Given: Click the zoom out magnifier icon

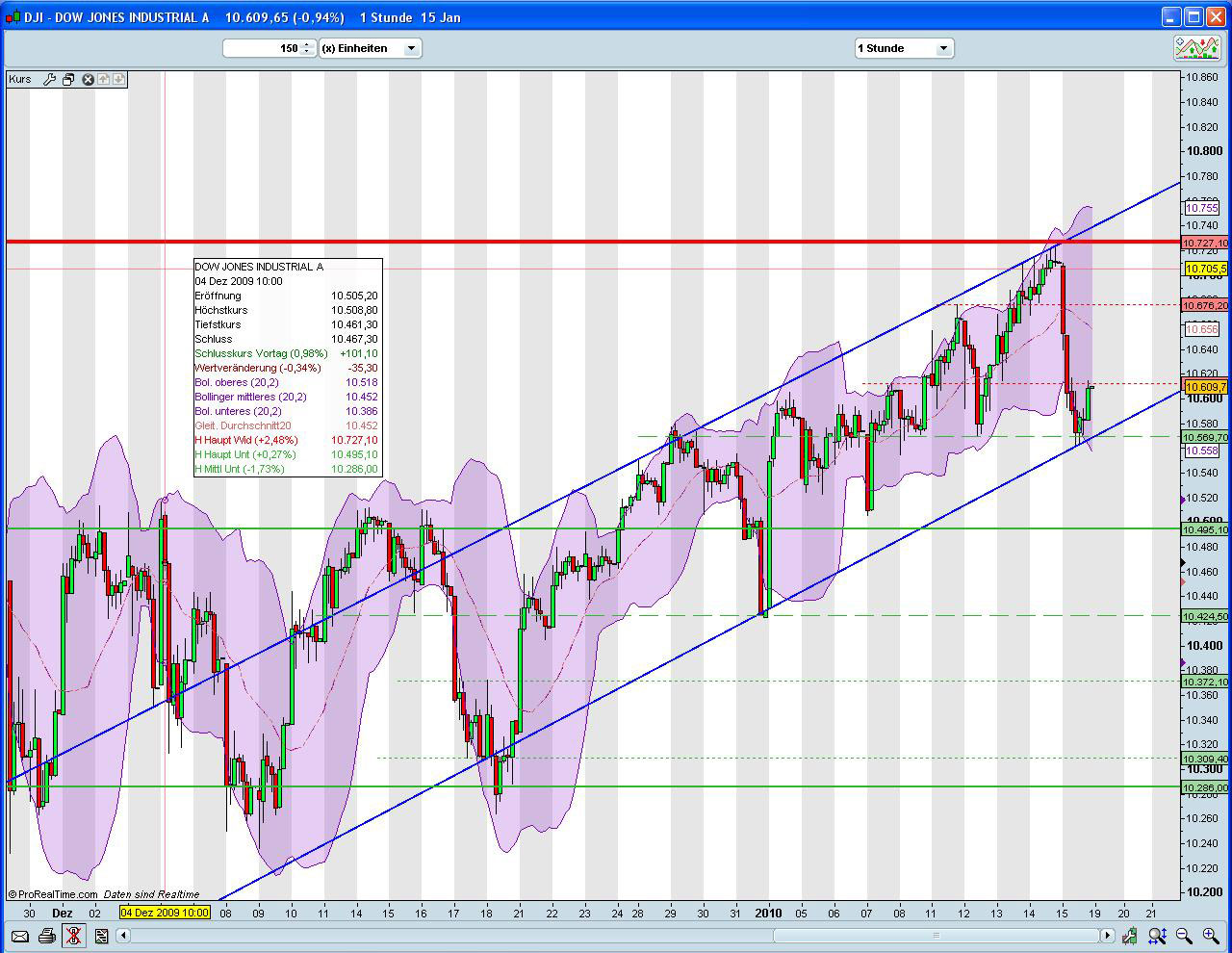Looking at the screenshot, I should pos(1185,936).
